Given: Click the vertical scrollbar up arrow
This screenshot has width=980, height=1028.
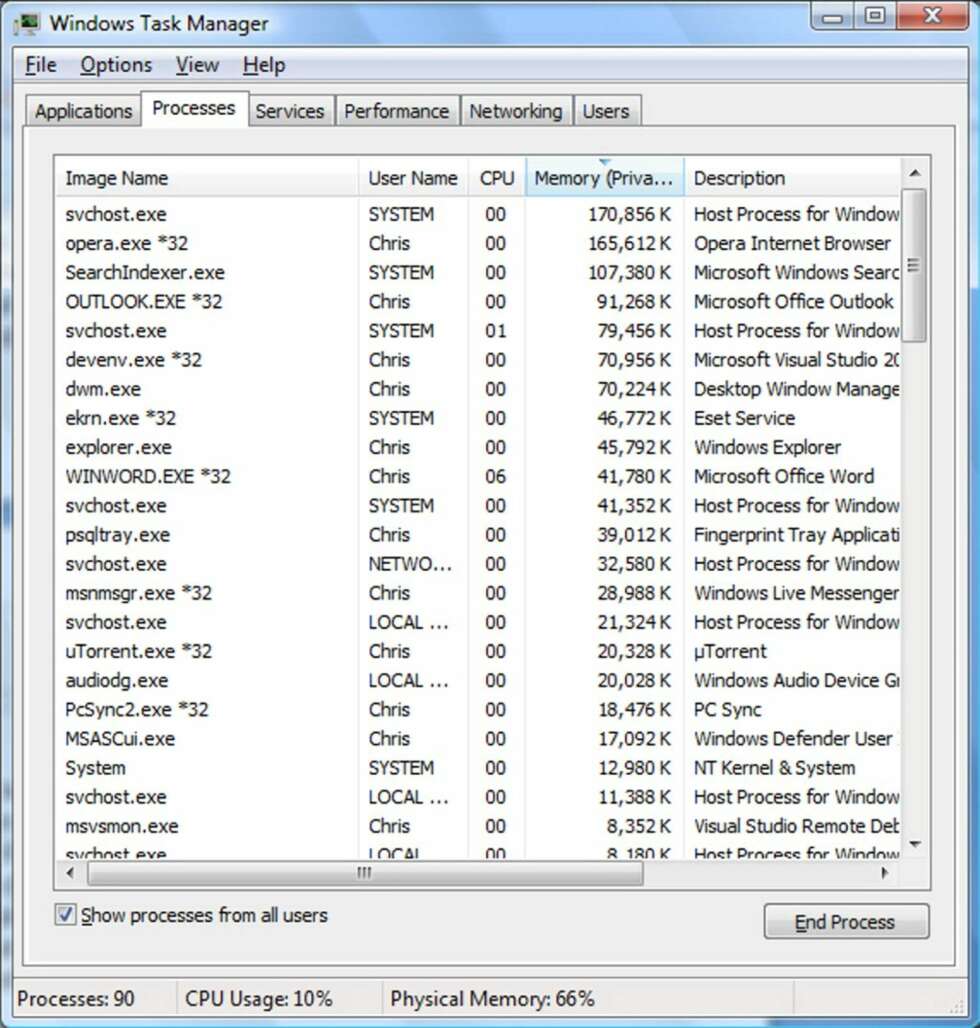Looking at the screenshot, I should click(915, 173).
